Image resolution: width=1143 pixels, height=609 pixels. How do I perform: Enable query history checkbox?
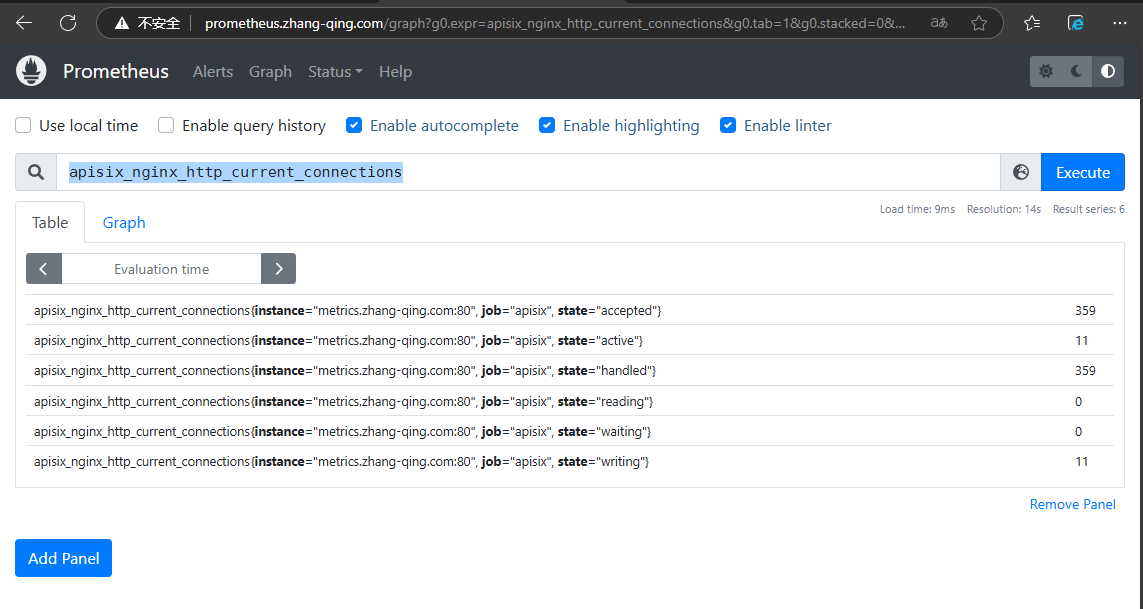point(166,125)
